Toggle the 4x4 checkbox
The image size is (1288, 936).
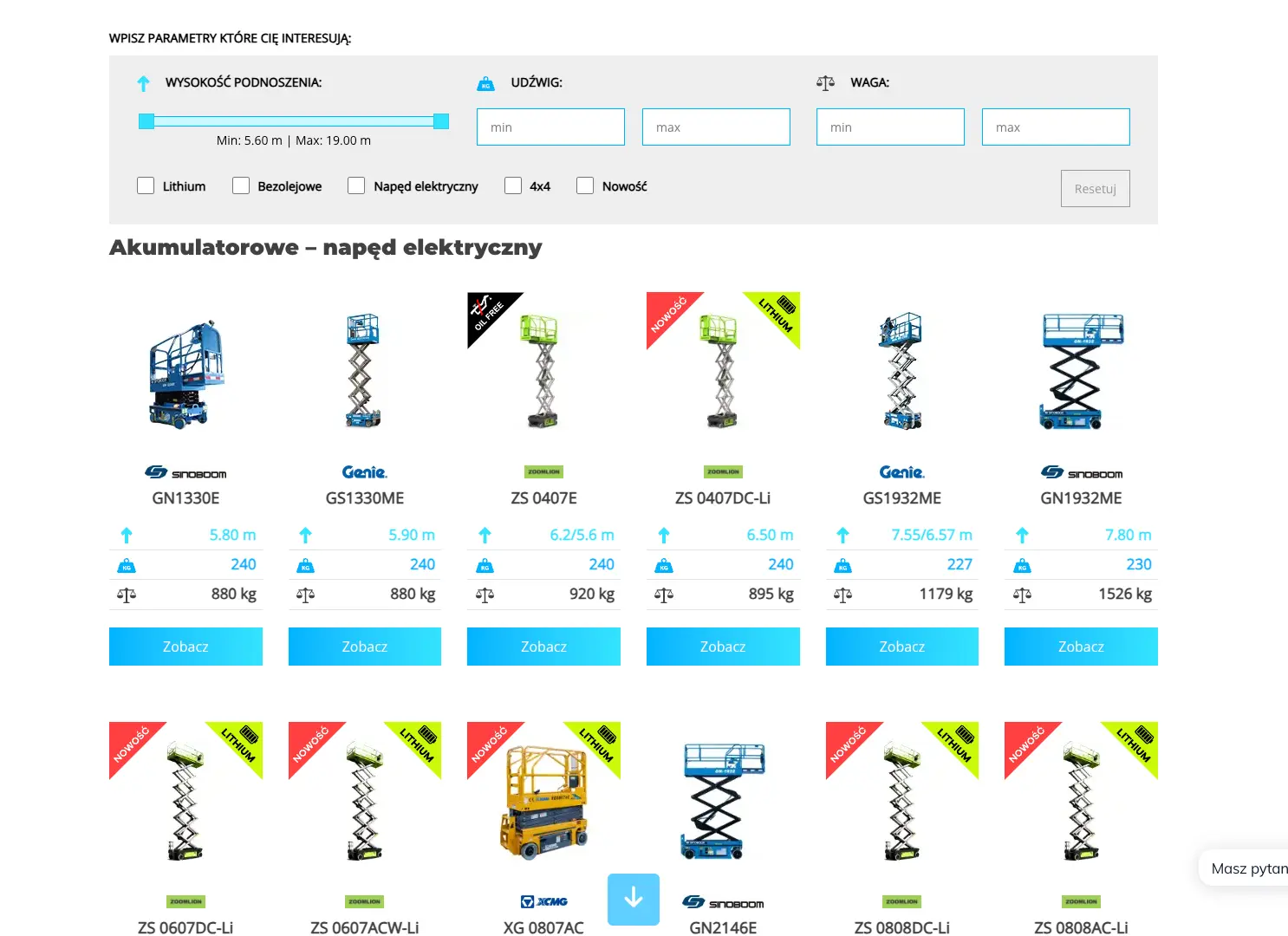click(x=513, y=185)
